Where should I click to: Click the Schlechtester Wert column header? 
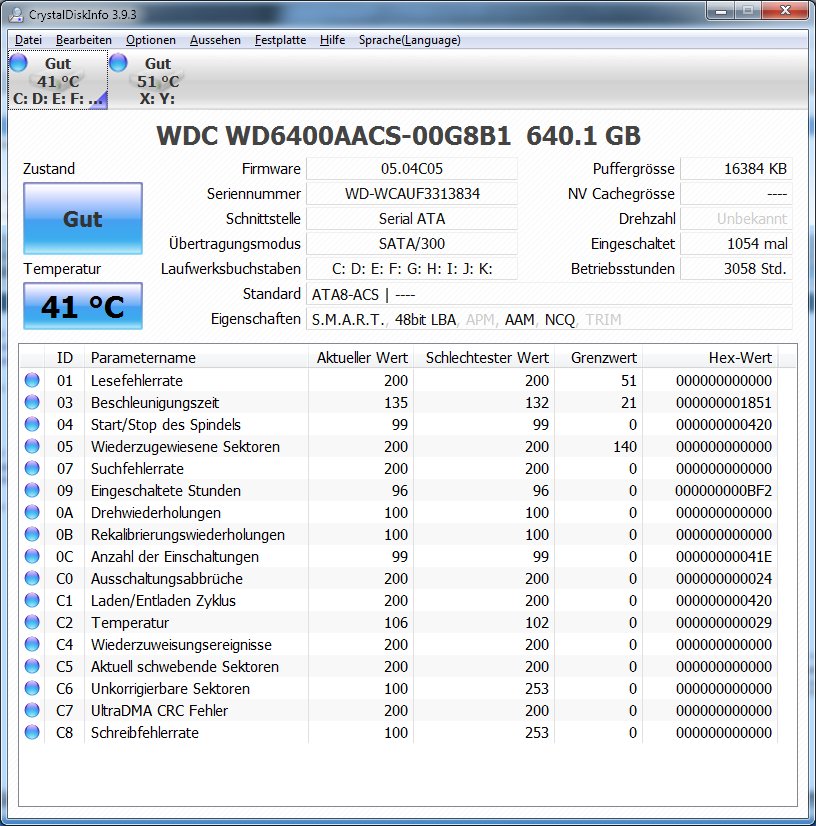[484, 358]
